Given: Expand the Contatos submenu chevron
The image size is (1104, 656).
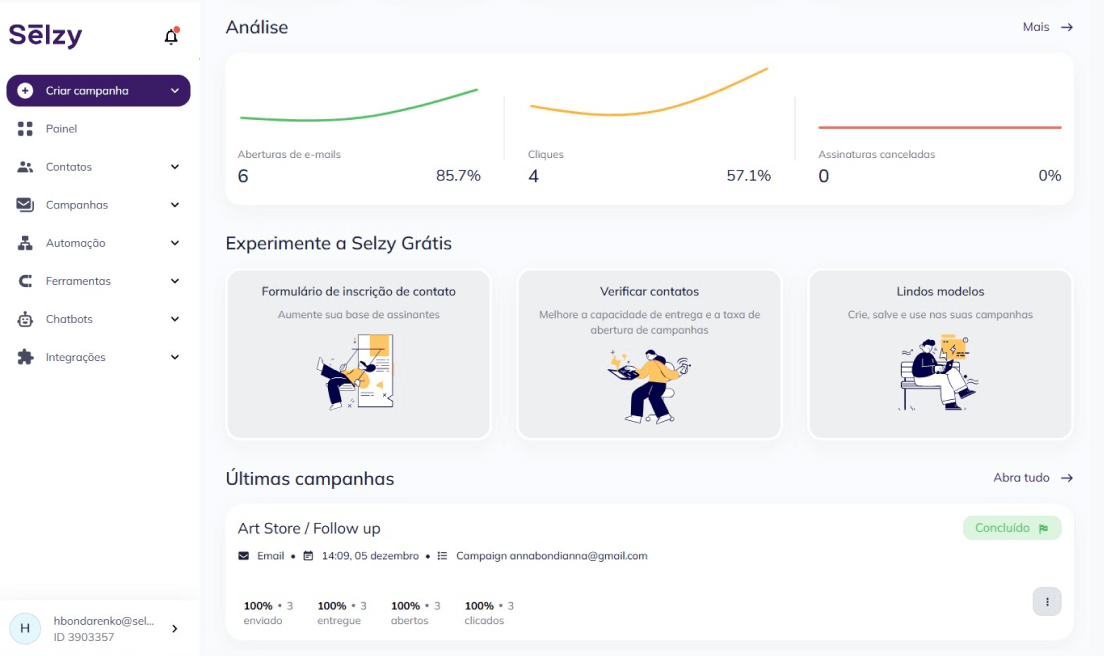Looking at the screenshot, I should click(175, 167).
